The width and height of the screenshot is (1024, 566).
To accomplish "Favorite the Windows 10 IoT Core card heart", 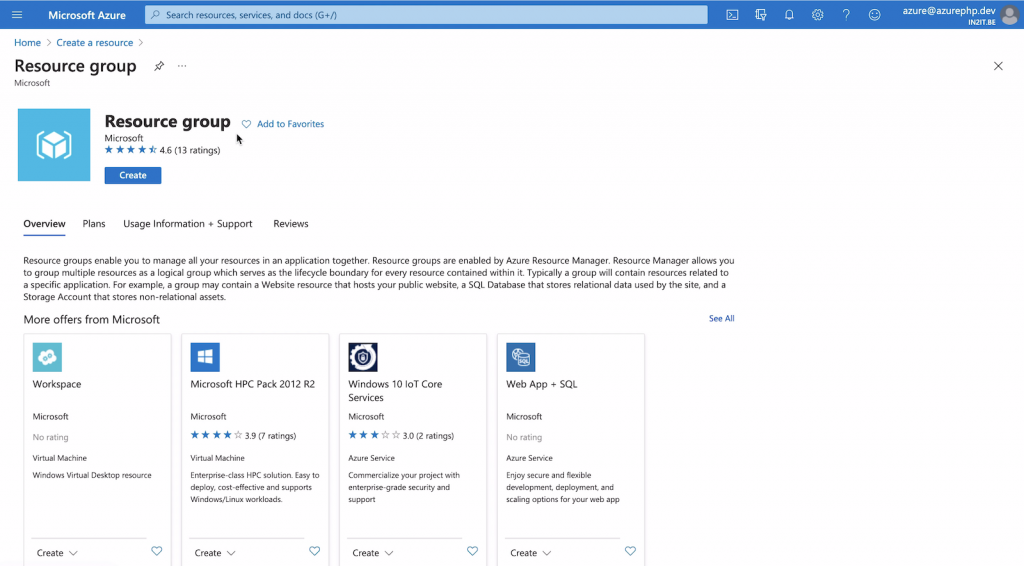I will point(472,551).
